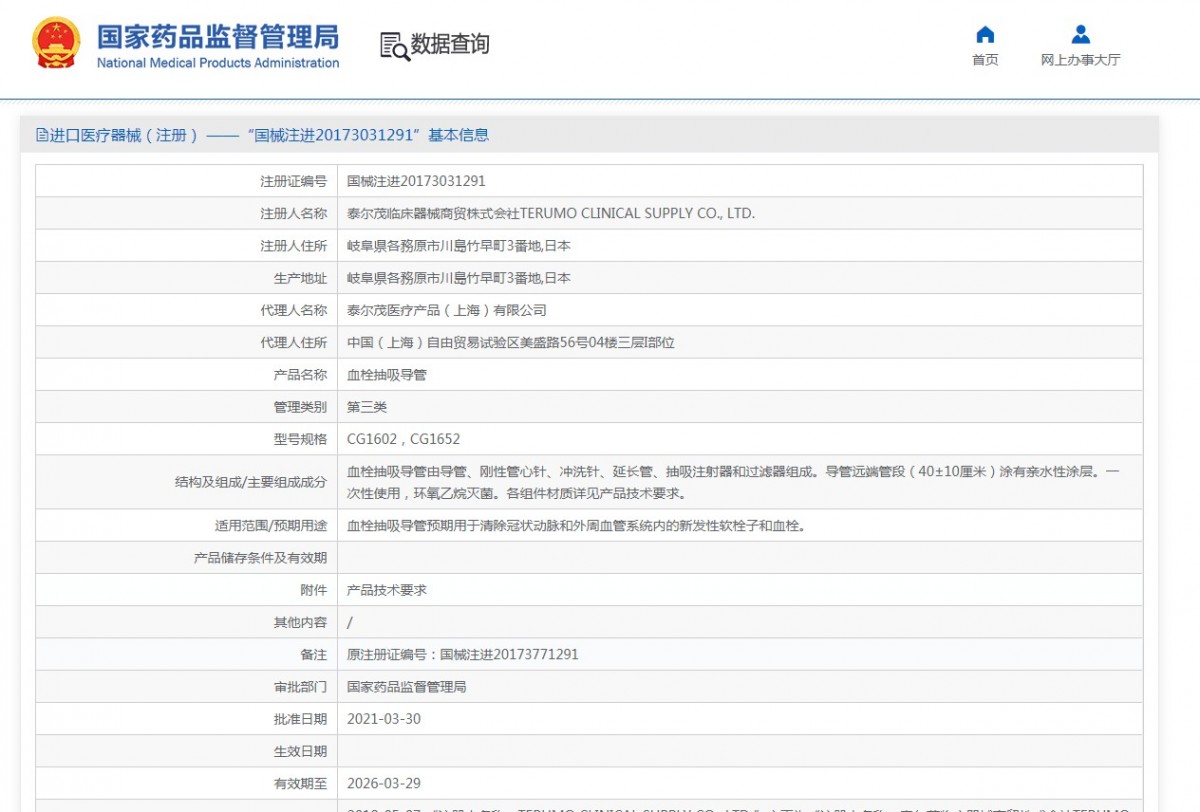The height and width of the screenshot is (812, 1200).
Task: Click the 注册人名称 label cell
Action: coord(187,213)
